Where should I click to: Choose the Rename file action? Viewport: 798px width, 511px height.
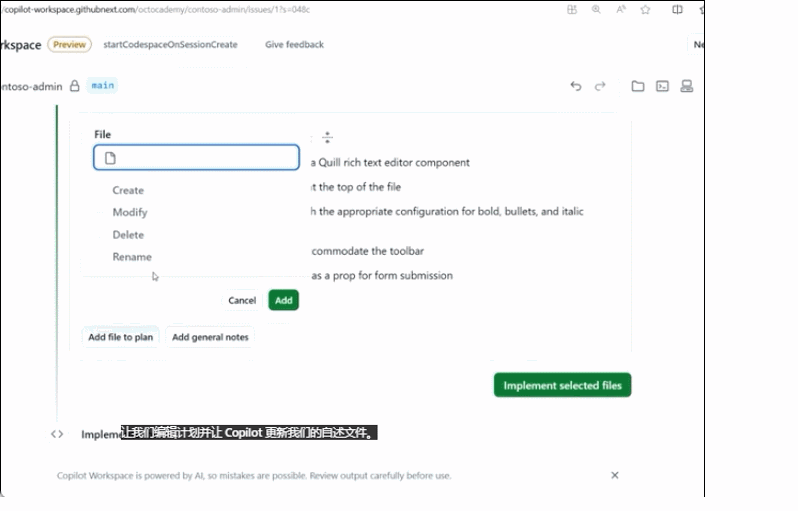132,257
